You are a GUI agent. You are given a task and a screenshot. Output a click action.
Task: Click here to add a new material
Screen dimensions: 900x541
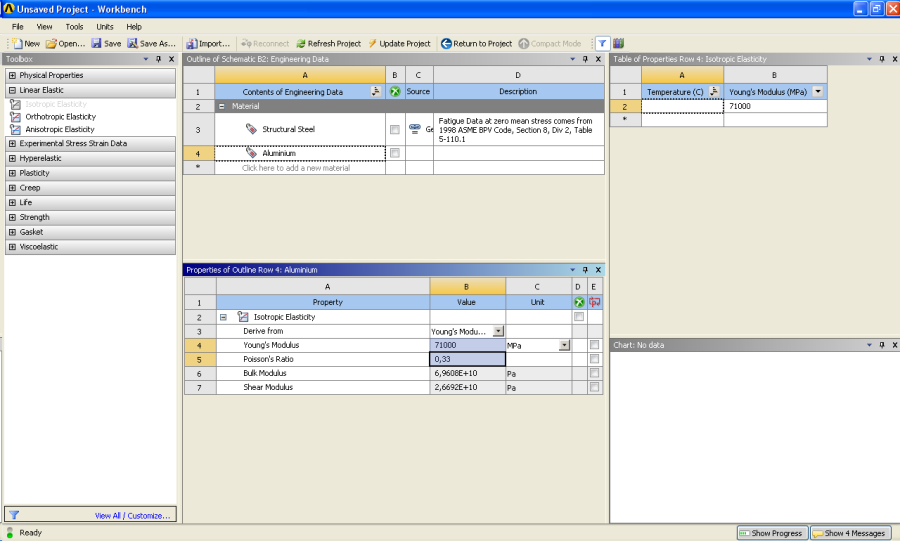[x=296, y=168]
